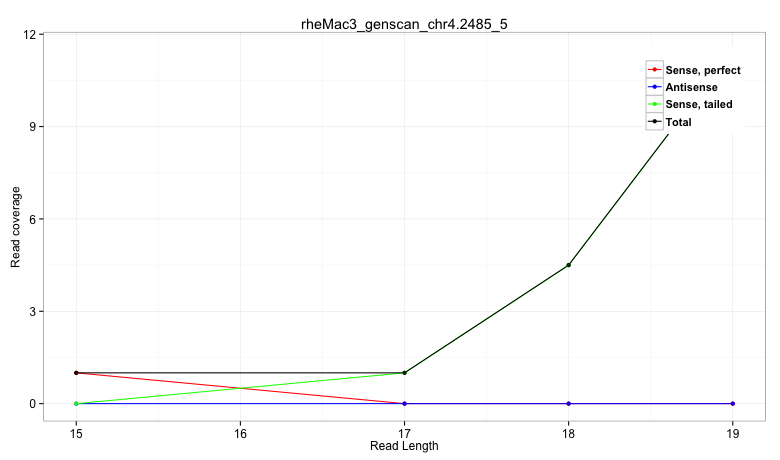This screenshot has height=460, width=780.
Task: Click the red Sense, perfect legend marker
Action: tap(654, 69)
